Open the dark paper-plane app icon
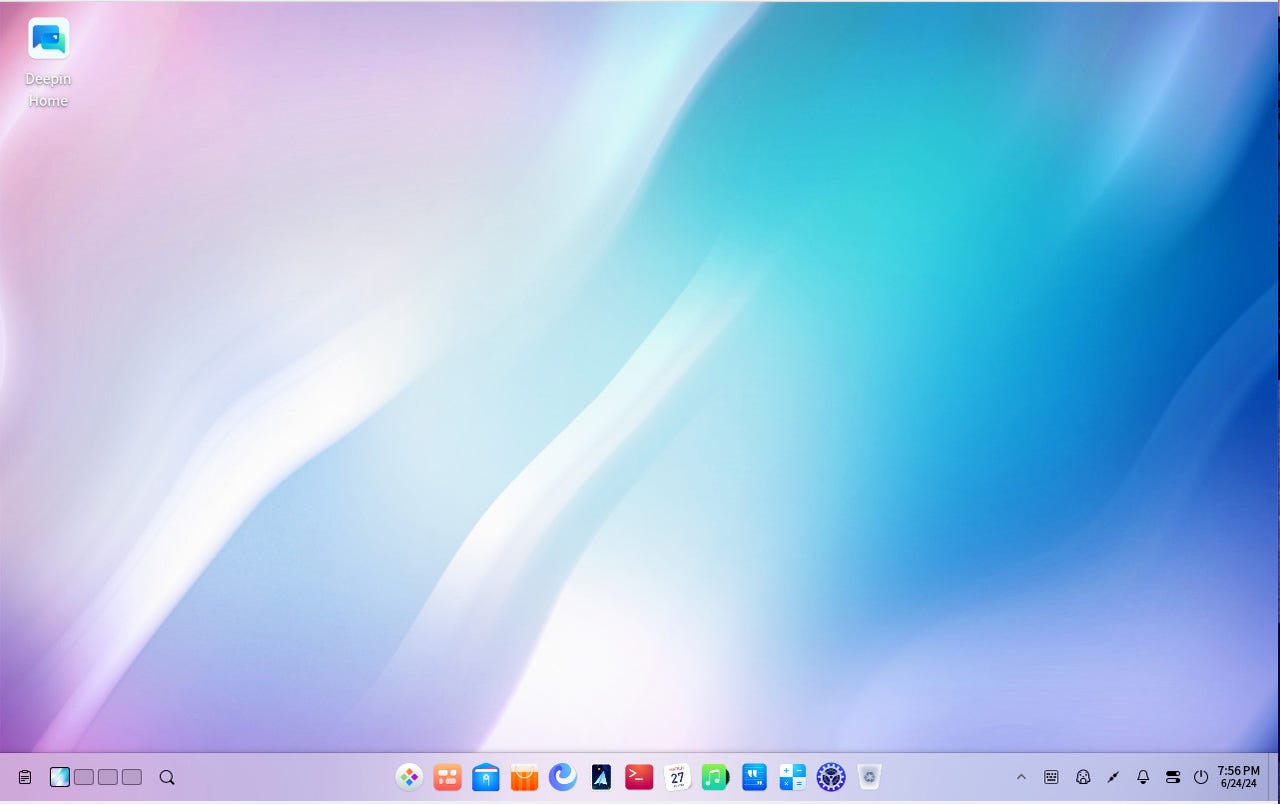 601,777
